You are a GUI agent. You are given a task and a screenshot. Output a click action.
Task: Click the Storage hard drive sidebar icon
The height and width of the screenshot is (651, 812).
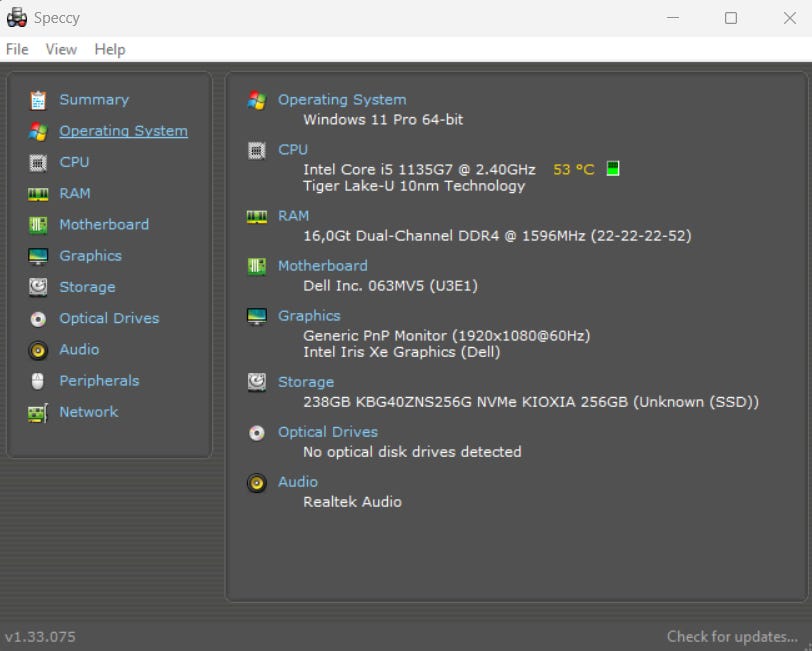point(38,287)
